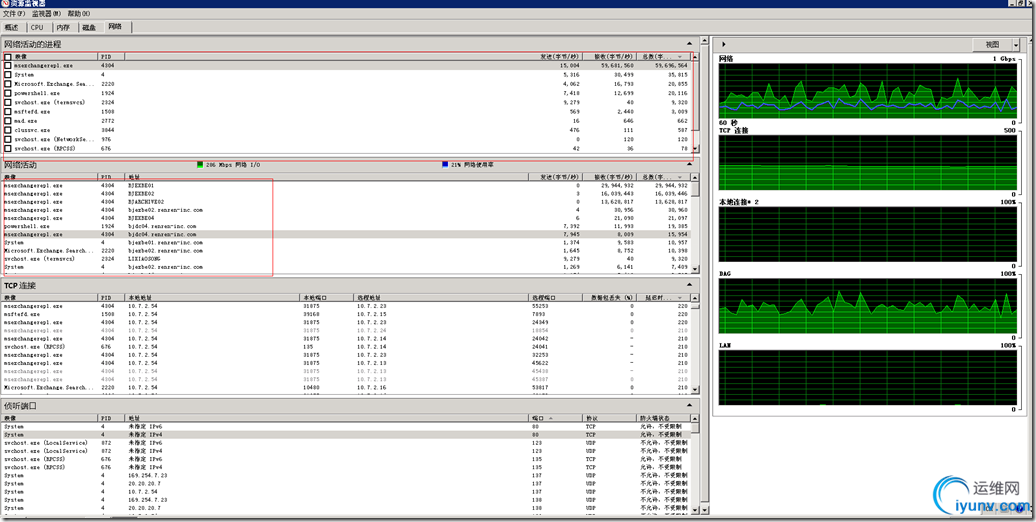
Task: Sort listening ports by 防火墙状态 column
Action: tap(663, 418)
